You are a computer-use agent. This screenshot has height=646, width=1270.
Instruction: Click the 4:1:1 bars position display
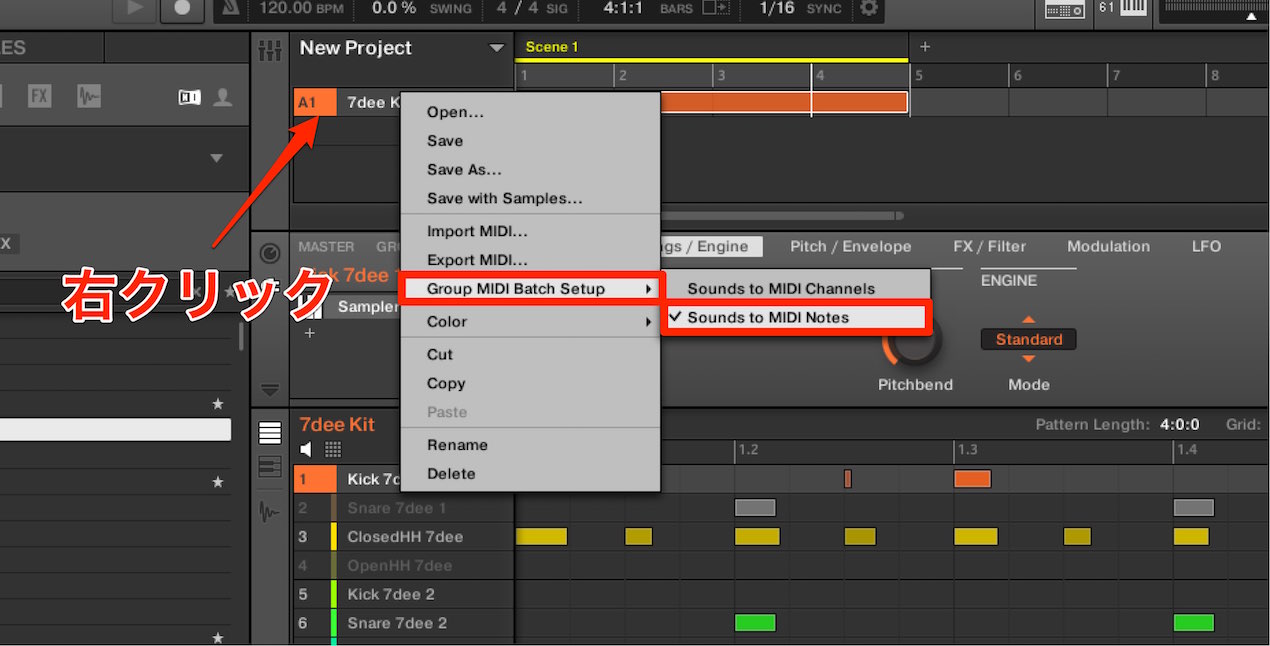(x=623, y=8)
